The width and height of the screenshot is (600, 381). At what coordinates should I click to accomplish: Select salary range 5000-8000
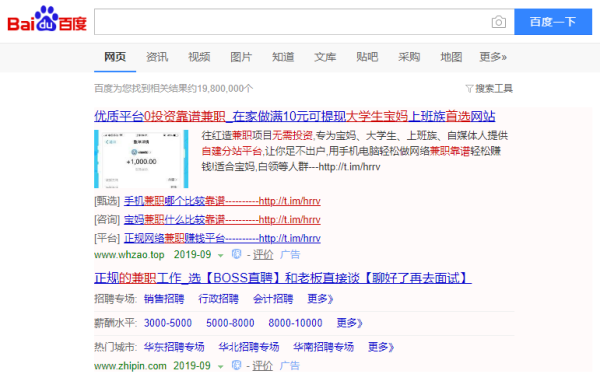pyautogui.click(x=230, y=323)
